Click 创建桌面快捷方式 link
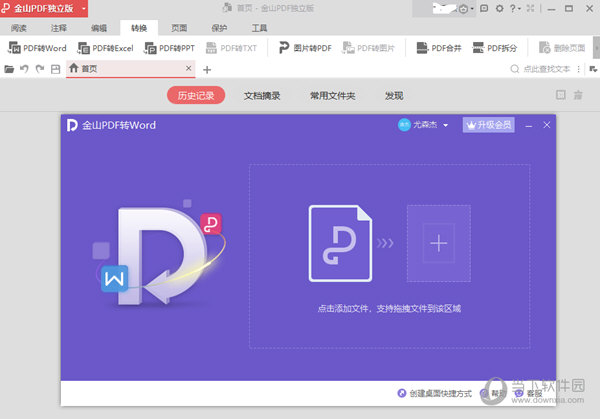The height and width of the screenshot is (419, 600). [x=435, y=393]
